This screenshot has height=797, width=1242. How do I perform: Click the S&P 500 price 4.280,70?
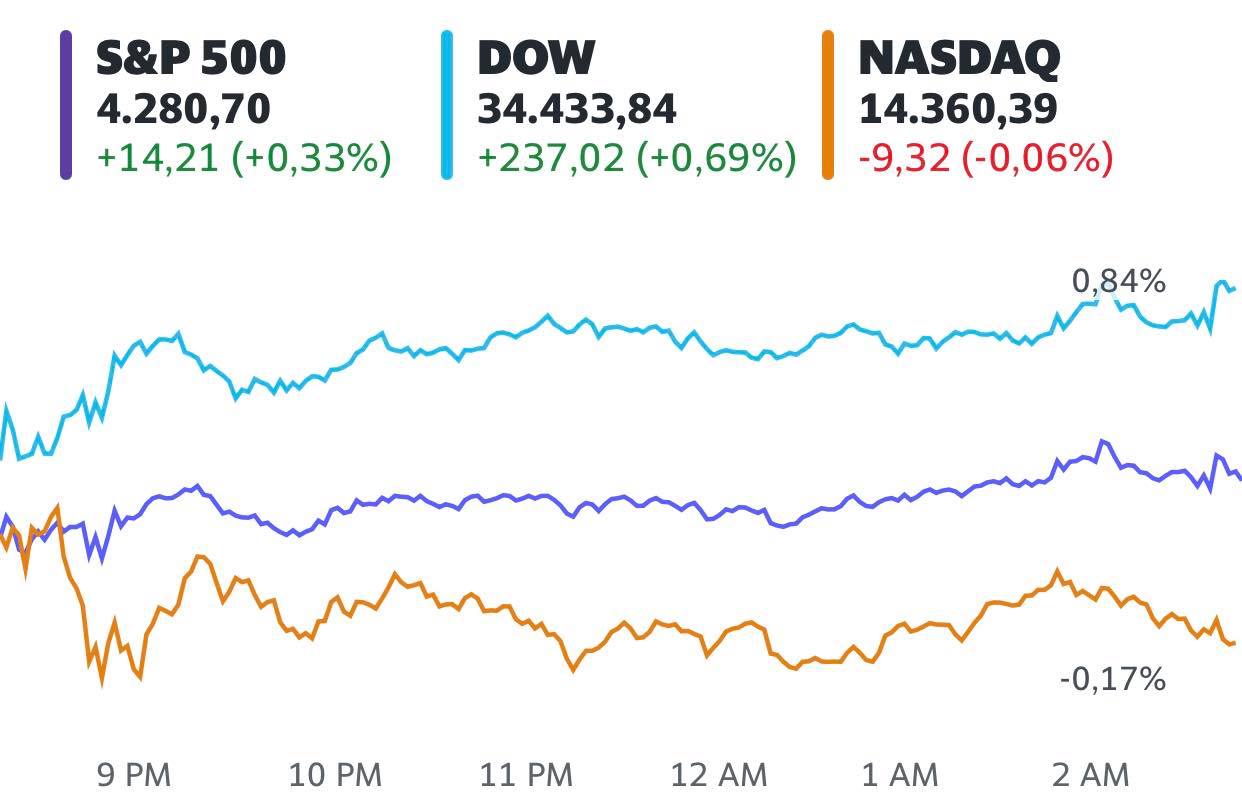pos(183,109)
